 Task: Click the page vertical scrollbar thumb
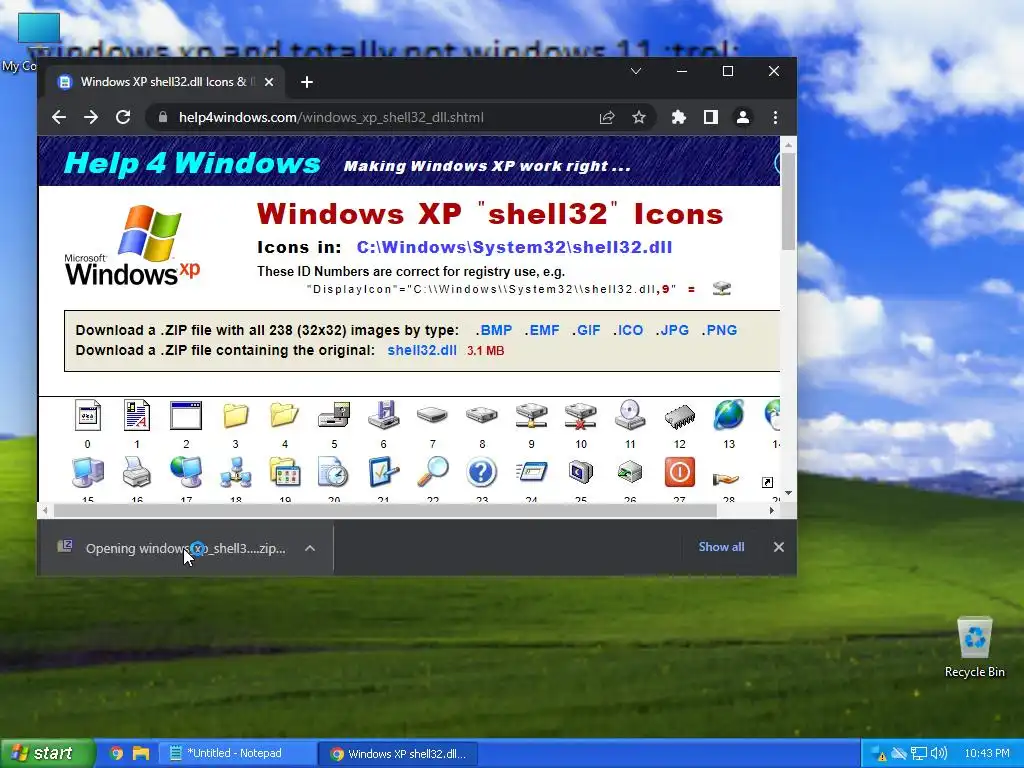(788, 201)
